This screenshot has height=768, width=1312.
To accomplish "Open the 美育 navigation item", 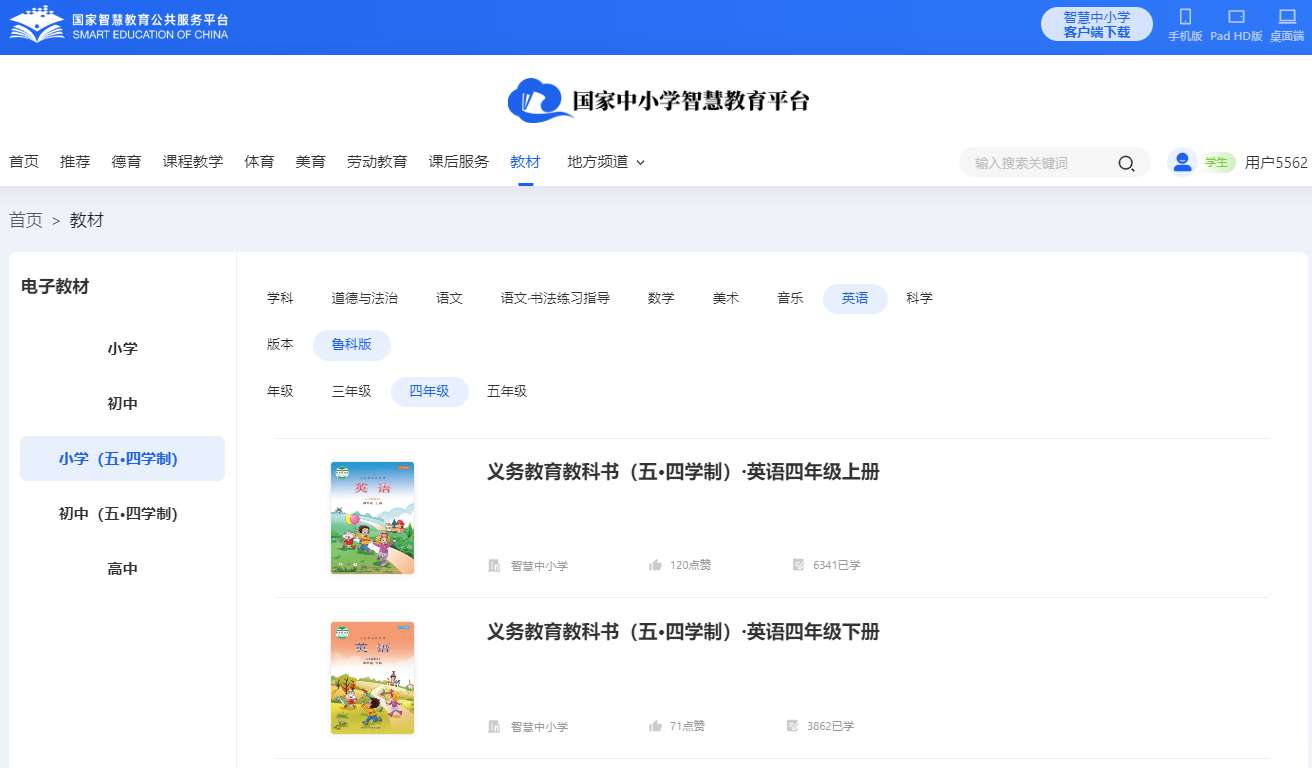I will (311, 162).
